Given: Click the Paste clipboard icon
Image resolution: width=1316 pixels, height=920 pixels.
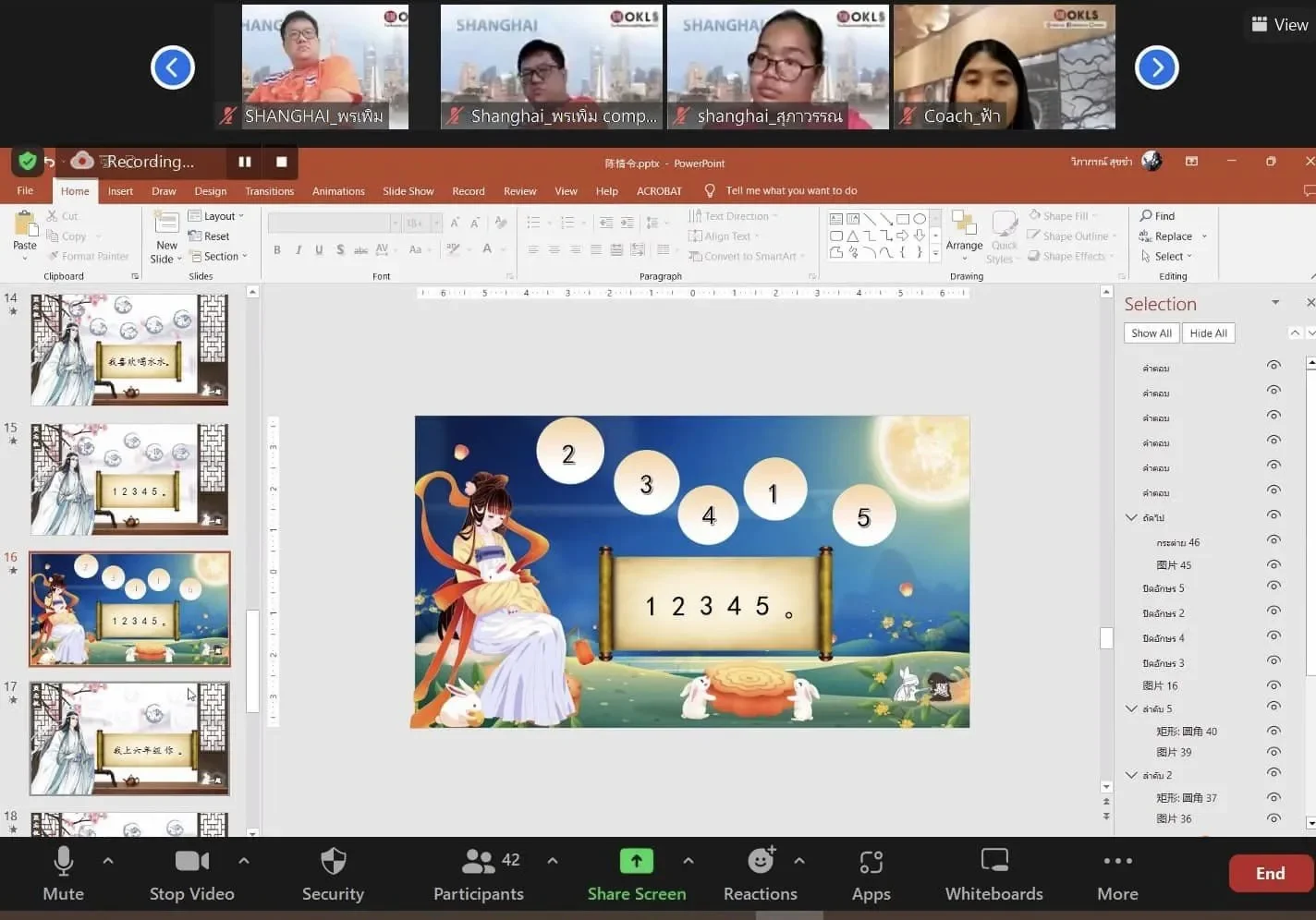Looking at the screenshot, I should pos(25,224).
